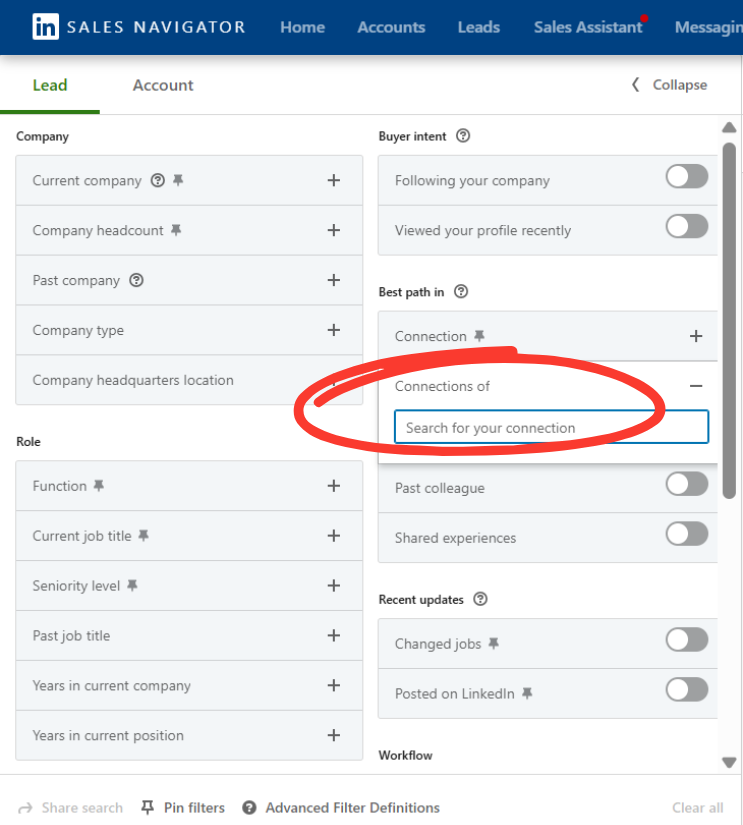743x825 pixels.
Task: Expand the Current company filter
Action: point(334,180)
